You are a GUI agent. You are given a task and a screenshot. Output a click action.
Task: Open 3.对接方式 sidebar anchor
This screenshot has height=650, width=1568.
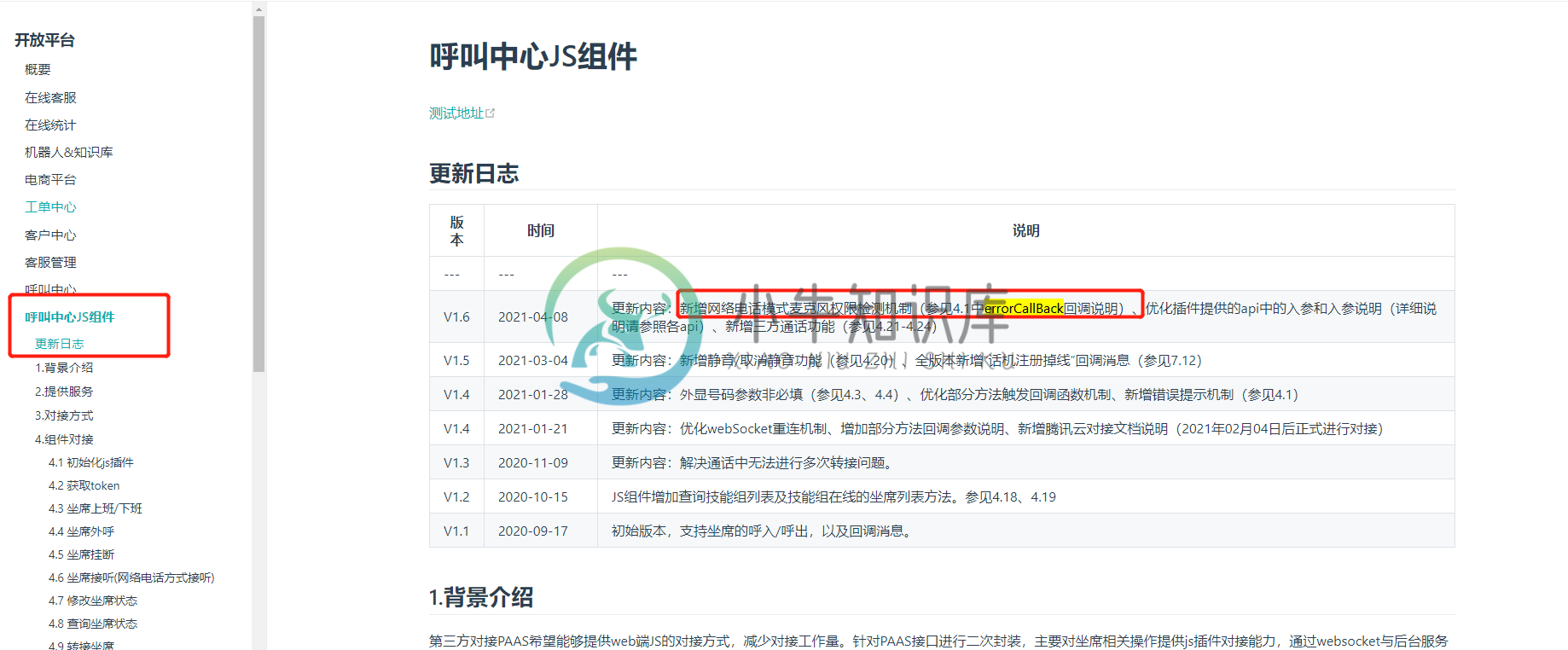64,415
